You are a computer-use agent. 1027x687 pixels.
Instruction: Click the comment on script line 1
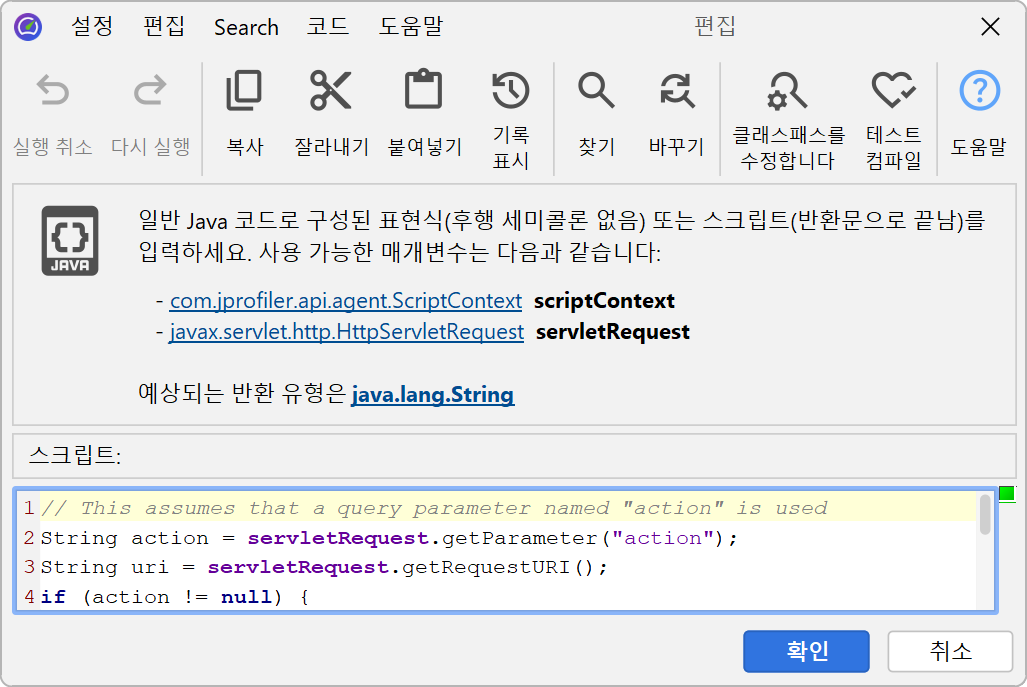[434, 508]
